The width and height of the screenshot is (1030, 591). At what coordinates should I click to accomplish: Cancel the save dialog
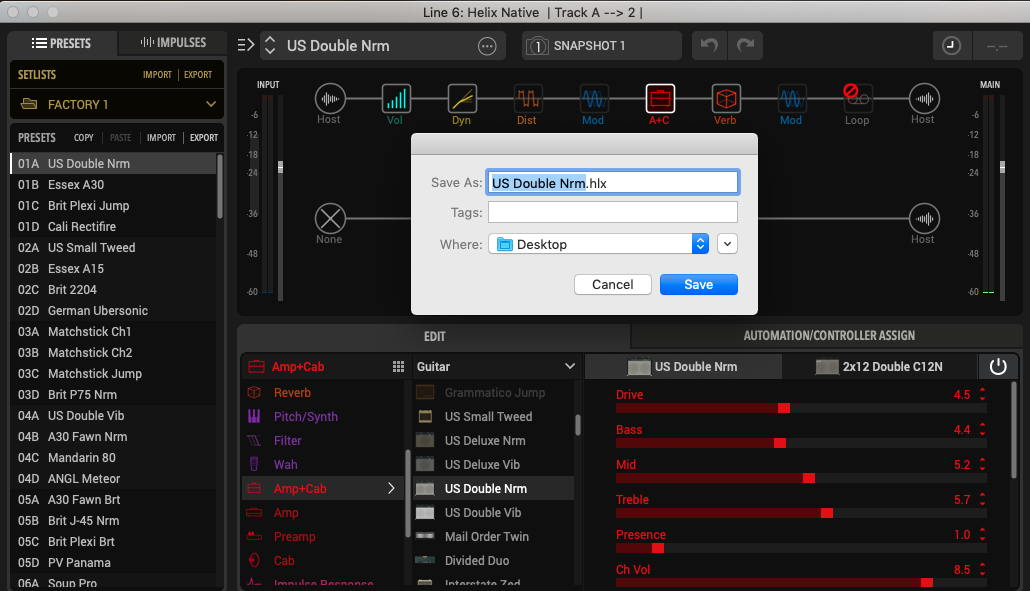(x=612, y=284)
